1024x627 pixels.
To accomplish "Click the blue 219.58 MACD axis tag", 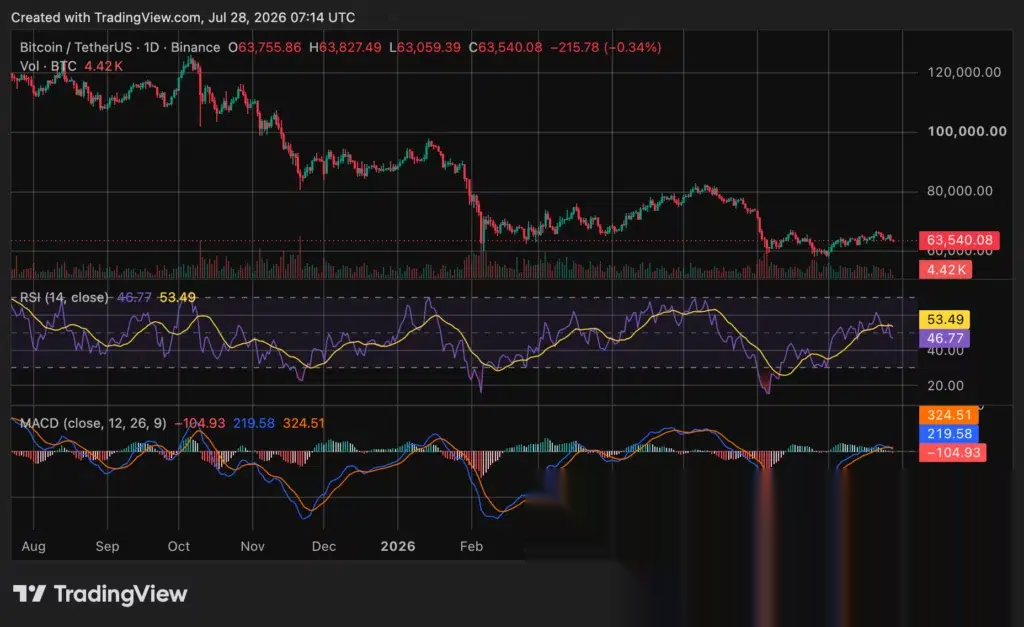I will pyautogui.click(x=949, y=434).
